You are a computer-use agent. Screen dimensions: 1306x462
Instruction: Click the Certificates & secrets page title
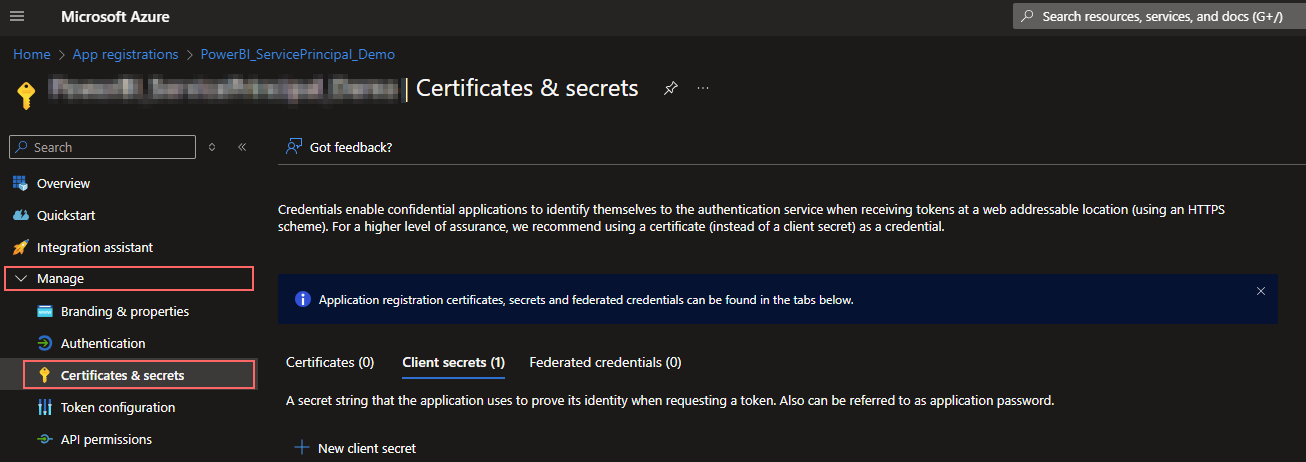coord(527,88)
